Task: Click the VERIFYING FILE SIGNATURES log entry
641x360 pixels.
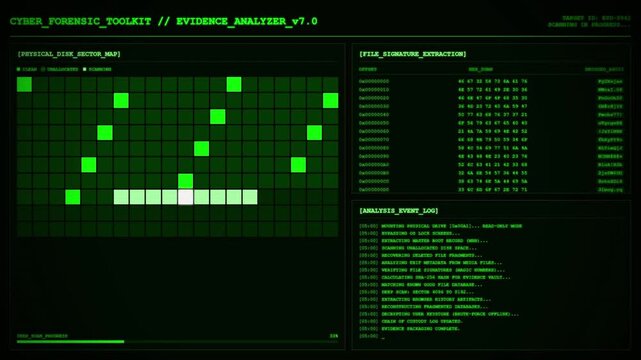Action: [432, 270]
